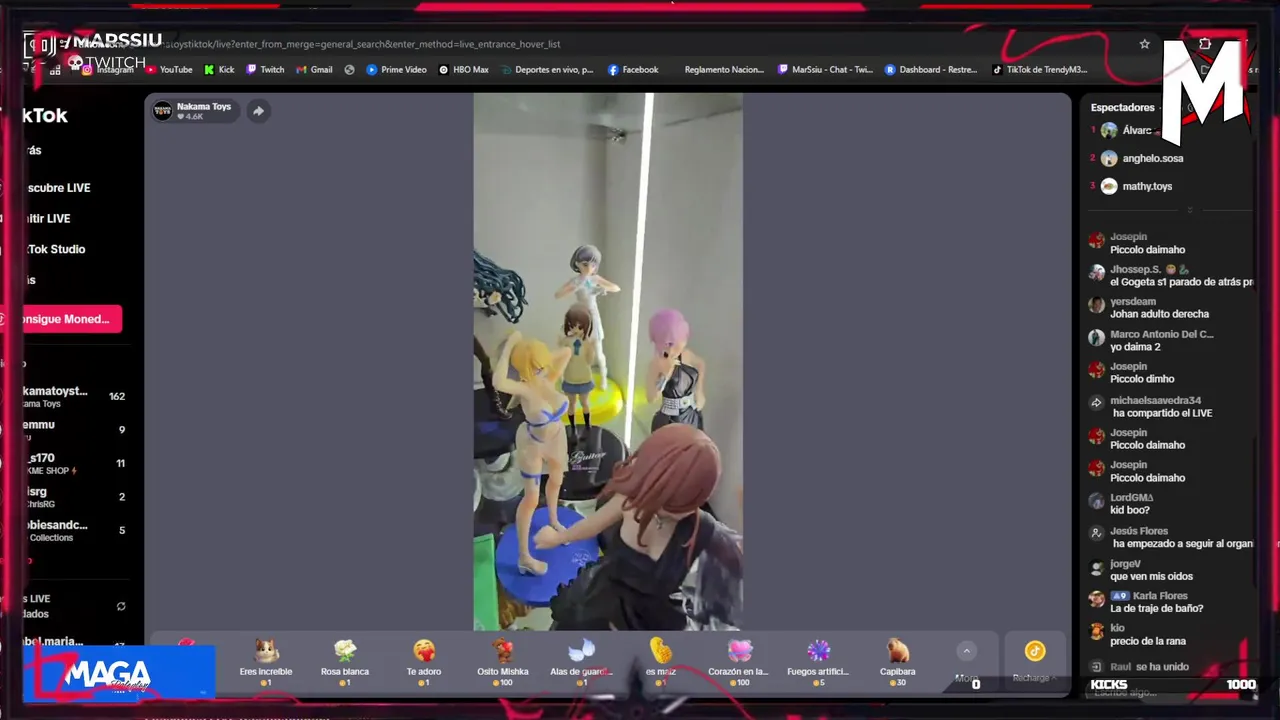Open the Dashboard - Restre... bookmark
Image resolution: width=1280 pixels, height=720 pixels.
[x=931, y=70]
